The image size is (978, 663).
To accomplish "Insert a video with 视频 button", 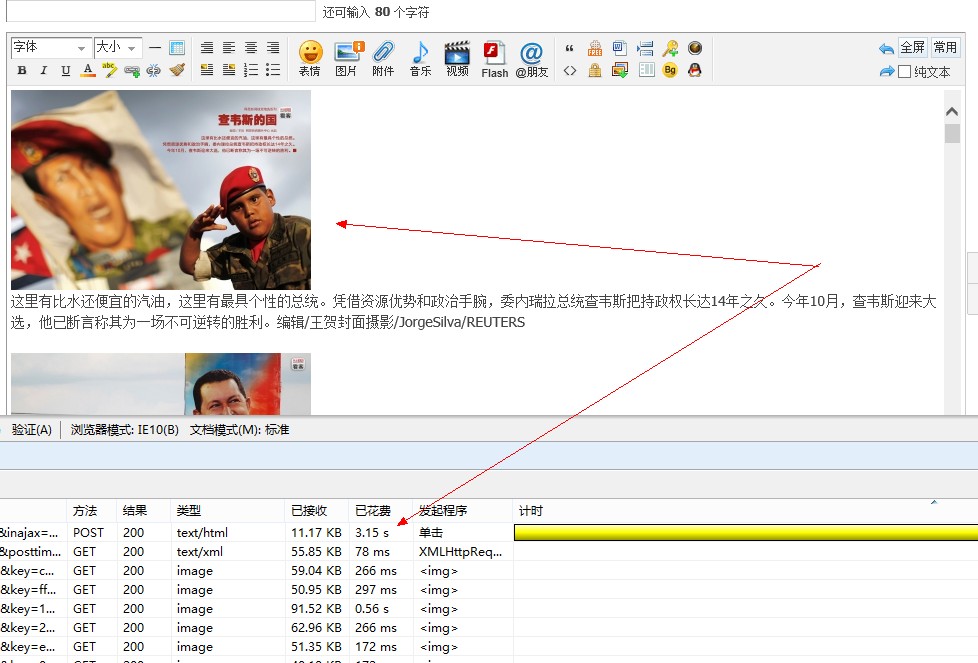I will coord(457,59).
